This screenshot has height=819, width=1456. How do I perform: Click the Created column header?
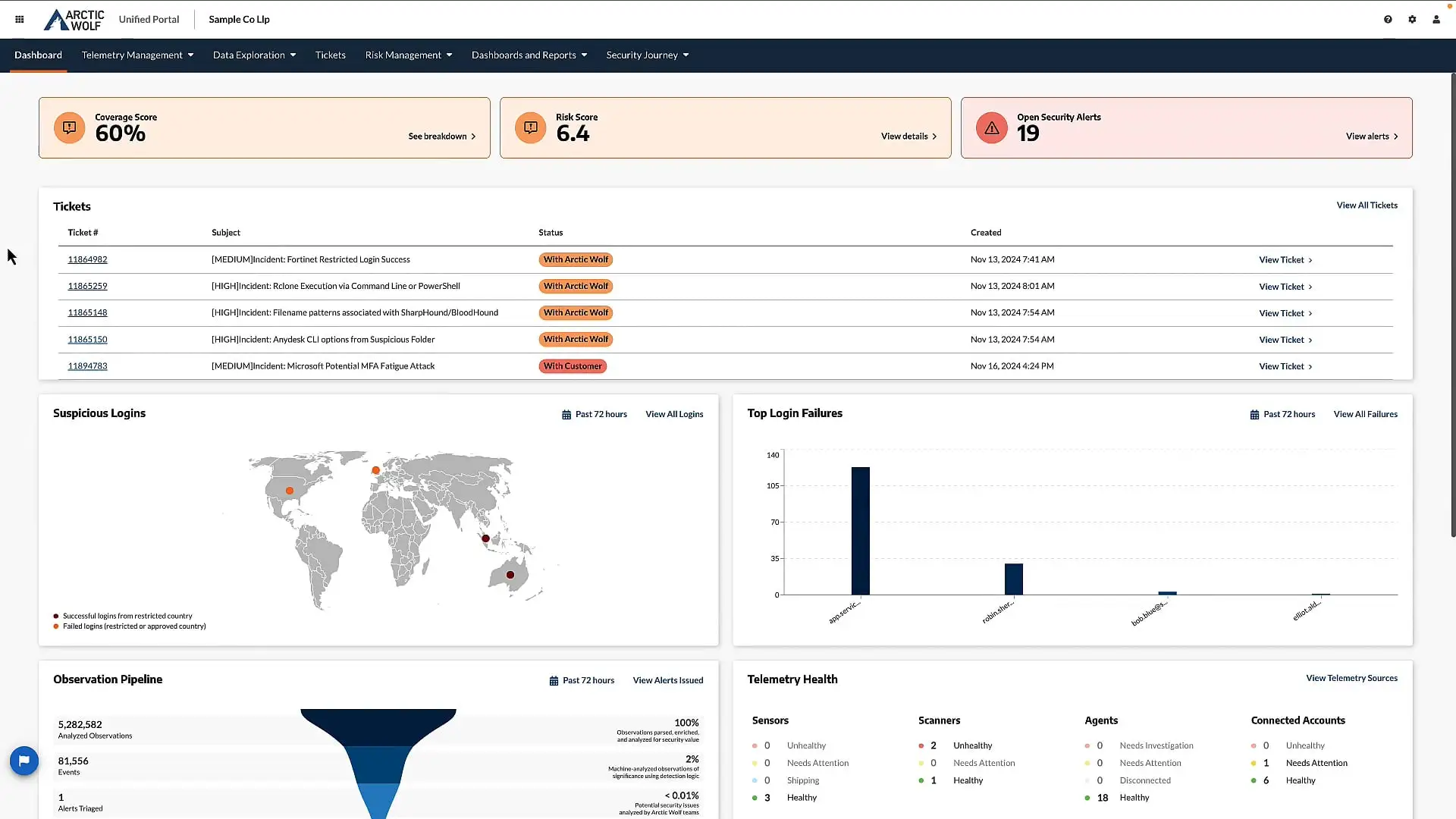tap(986, 233)
